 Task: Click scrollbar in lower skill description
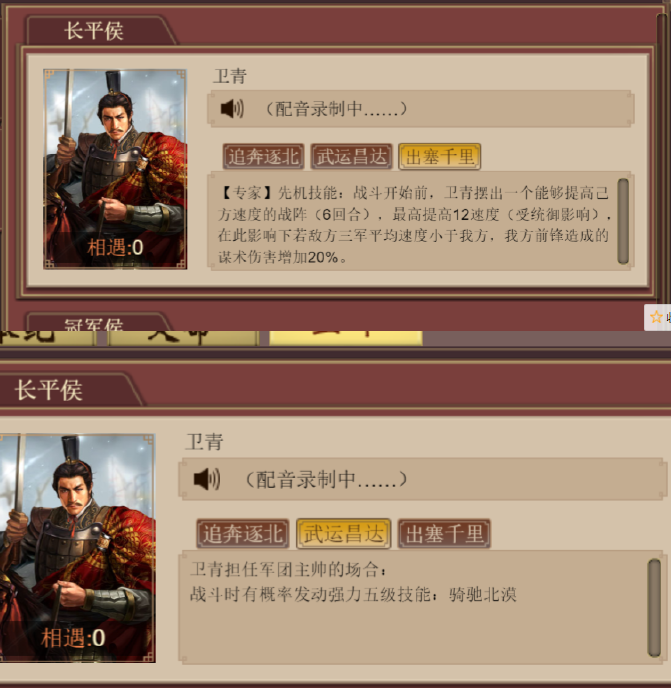point(654,608)
